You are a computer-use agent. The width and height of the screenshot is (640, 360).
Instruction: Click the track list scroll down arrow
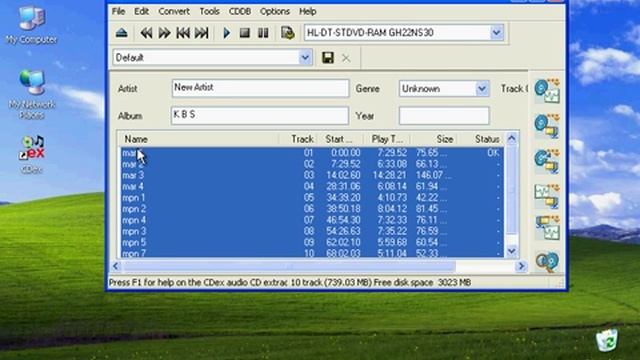coord(511,251)
